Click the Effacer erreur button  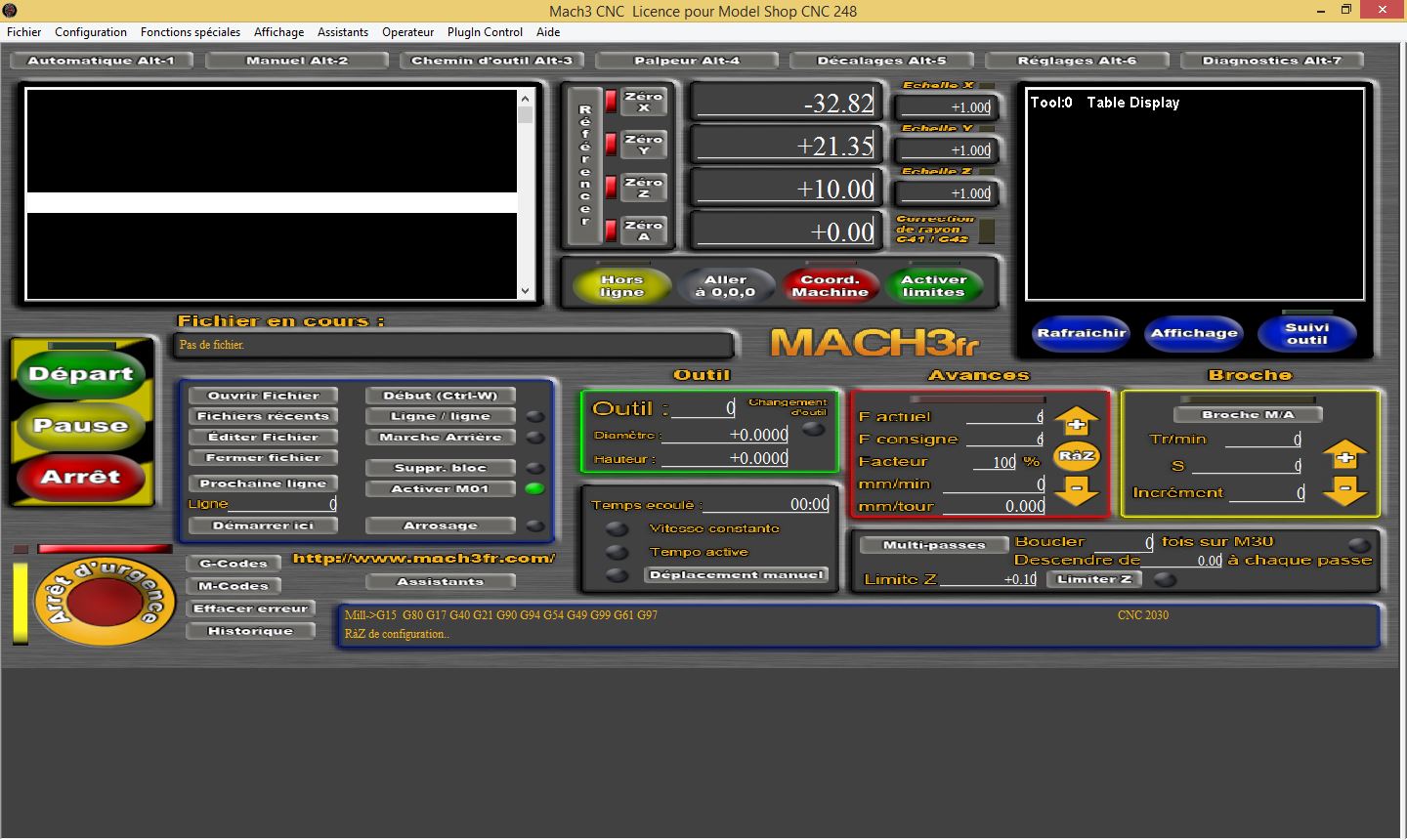[x=251, y=609]
